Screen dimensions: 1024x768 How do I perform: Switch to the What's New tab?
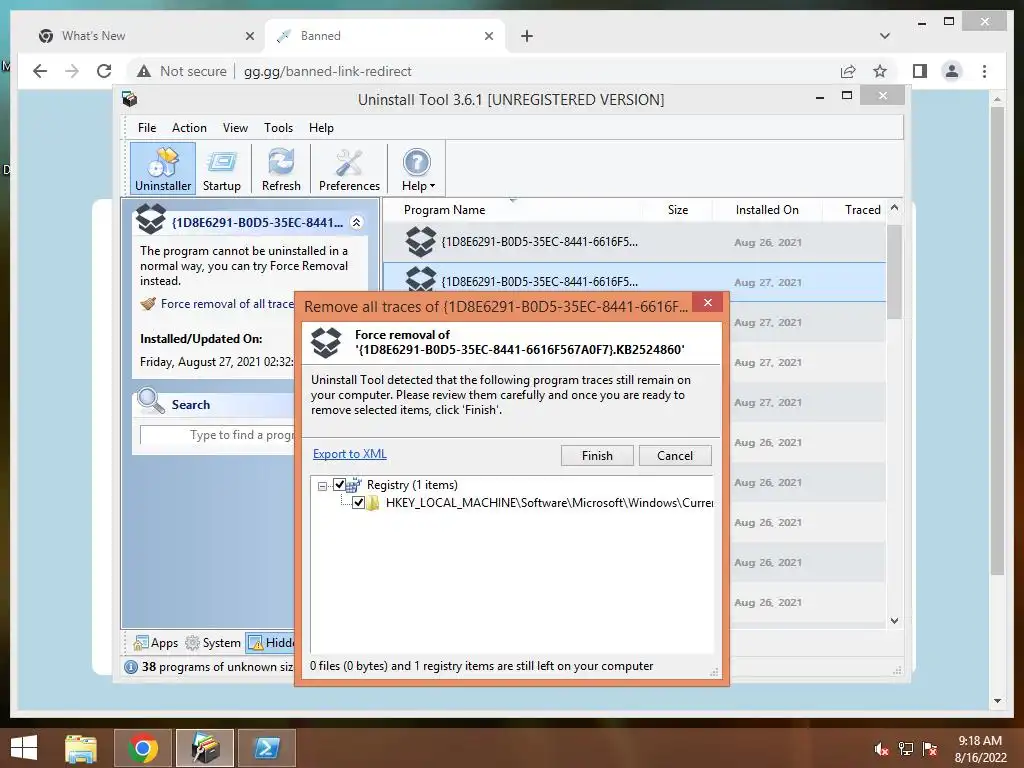pyautogui.click(x=147, y=36)
